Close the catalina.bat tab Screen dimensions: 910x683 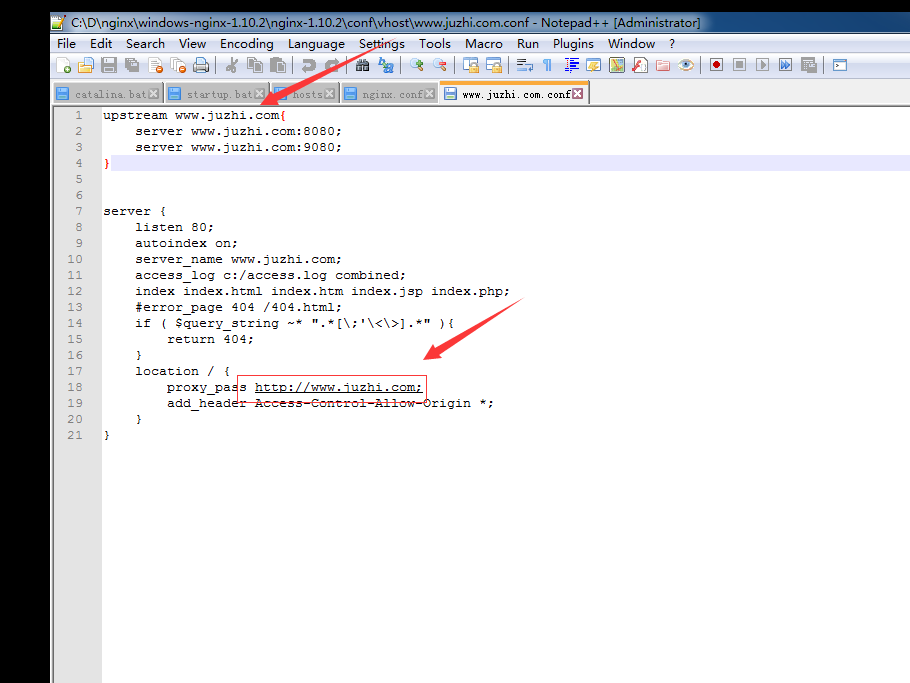click(153, 94)
